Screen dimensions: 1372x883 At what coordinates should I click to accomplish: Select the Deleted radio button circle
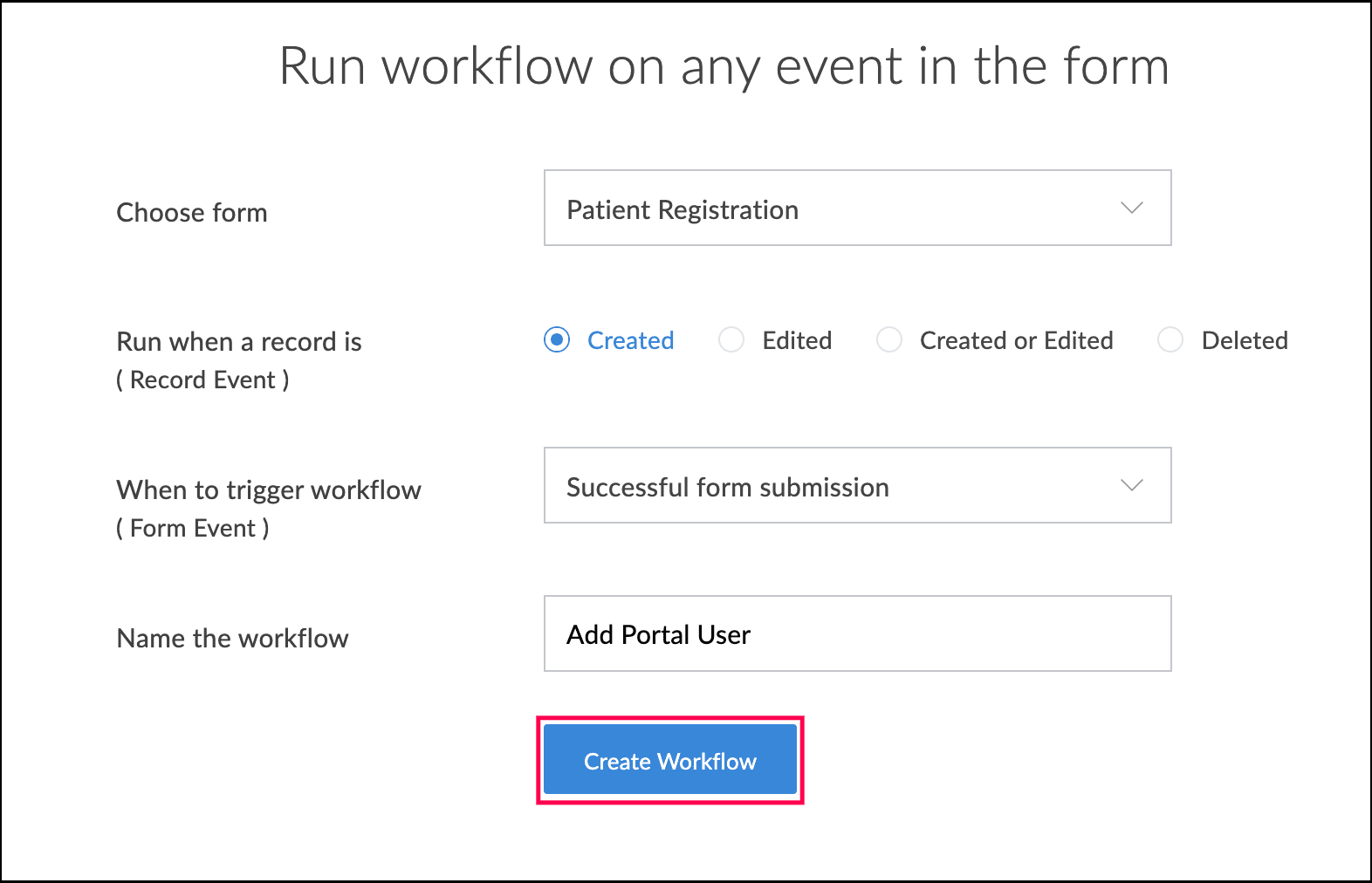[x=1170, y=339]
